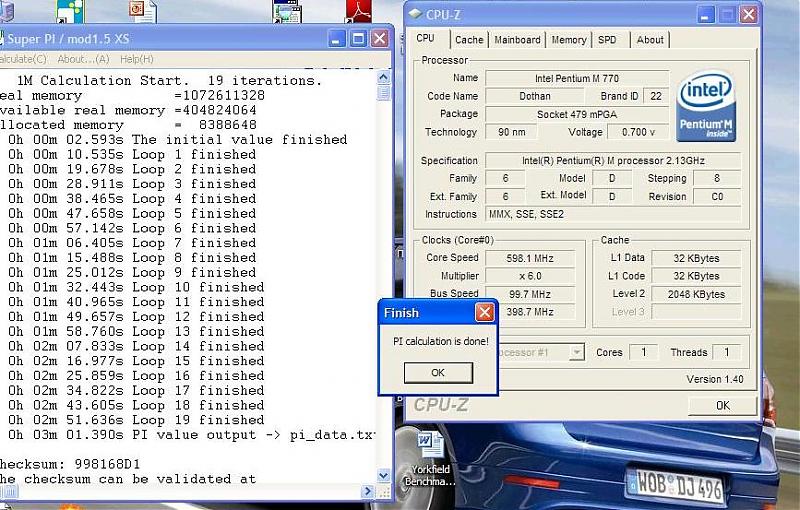This screenshot has width=800, height=510.
Task: Open the Adobe PDF desktop shortcut
Action: coord(358,11)
